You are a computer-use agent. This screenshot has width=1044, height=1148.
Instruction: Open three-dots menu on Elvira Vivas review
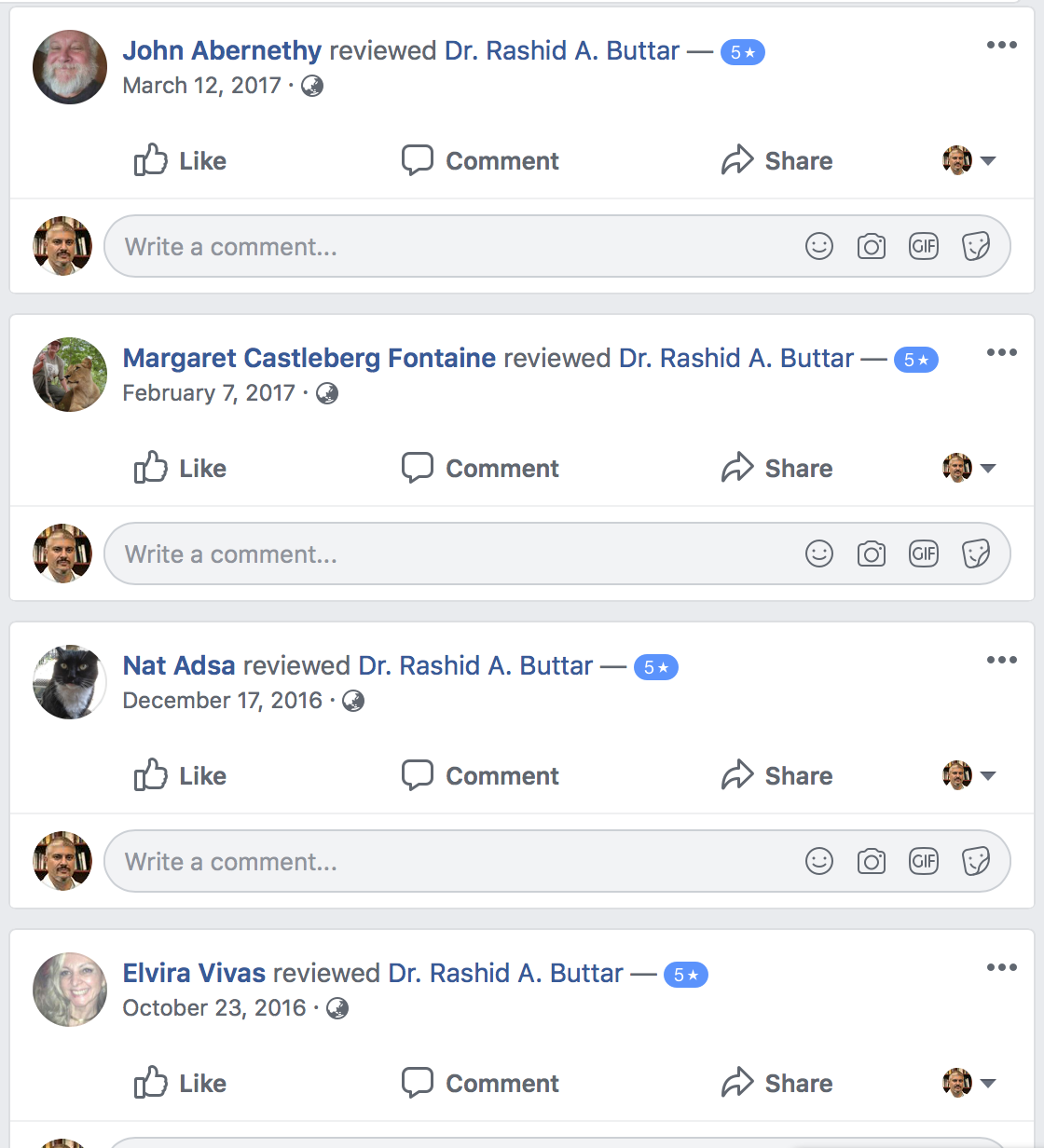(1002, 967)
